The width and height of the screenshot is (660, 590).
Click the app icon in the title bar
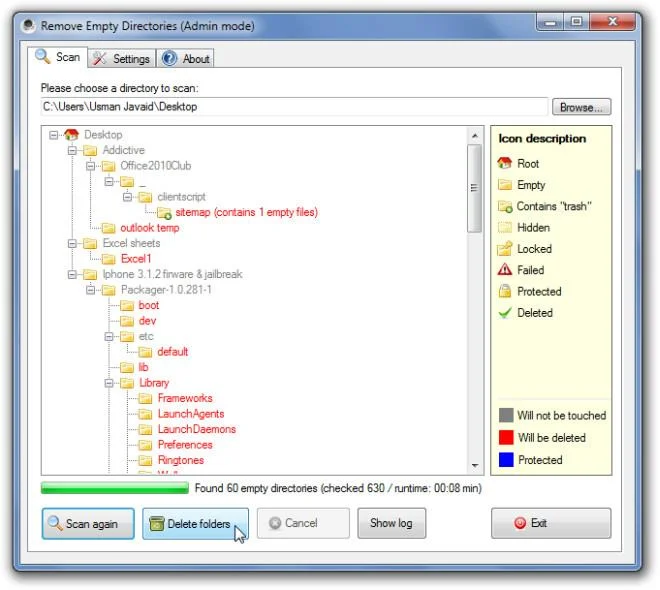click(28, 26)
